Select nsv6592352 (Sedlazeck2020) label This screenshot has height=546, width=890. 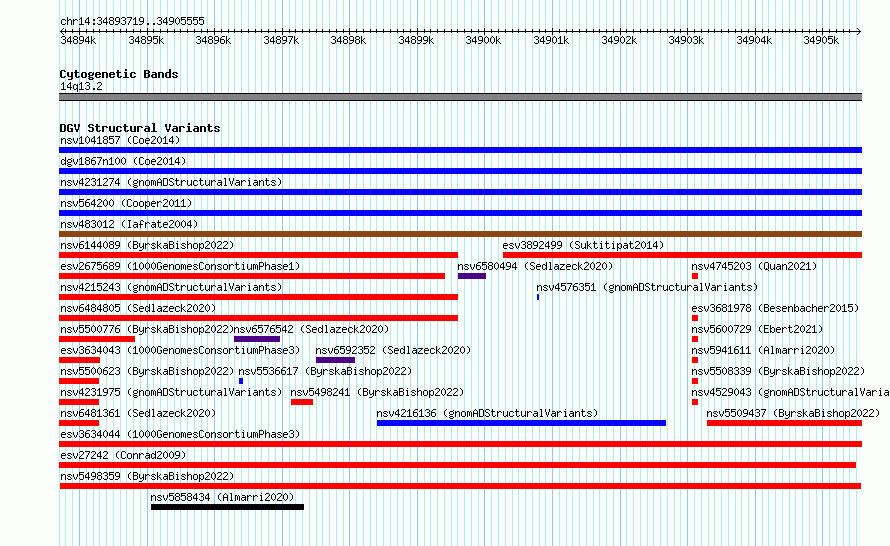(393, 350)
